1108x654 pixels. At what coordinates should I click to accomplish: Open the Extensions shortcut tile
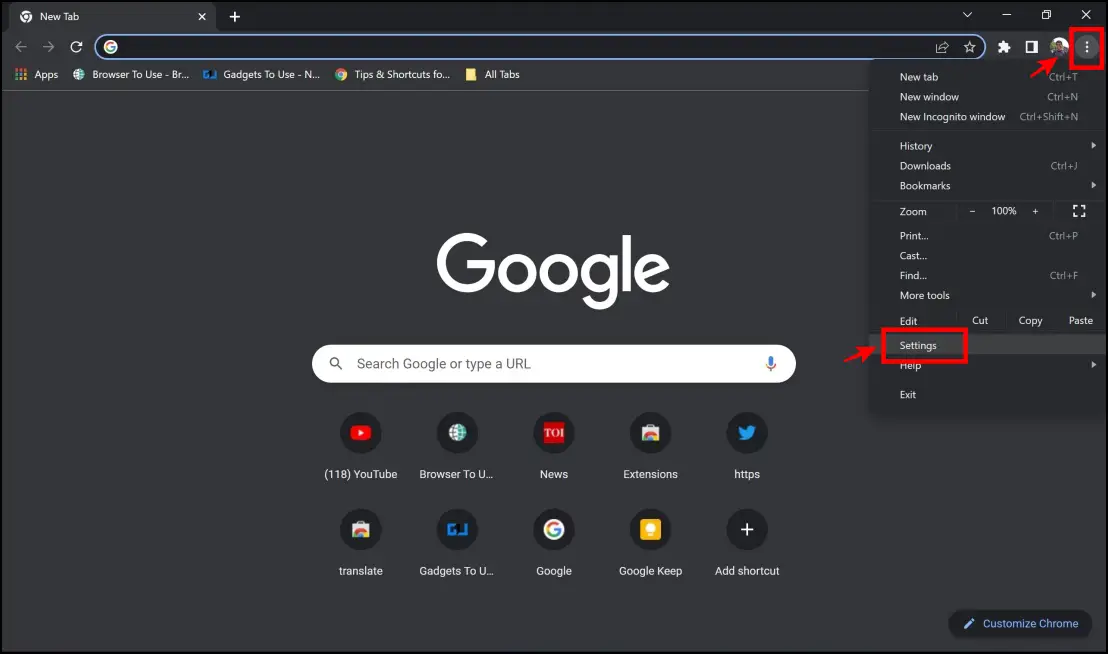click(650, 447)
